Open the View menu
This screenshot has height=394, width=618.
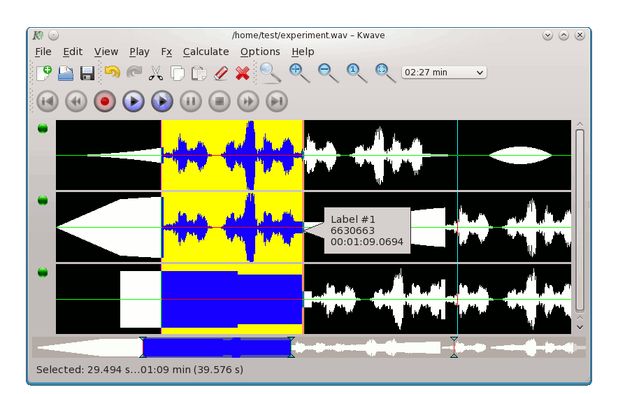(x=106, y=52)
